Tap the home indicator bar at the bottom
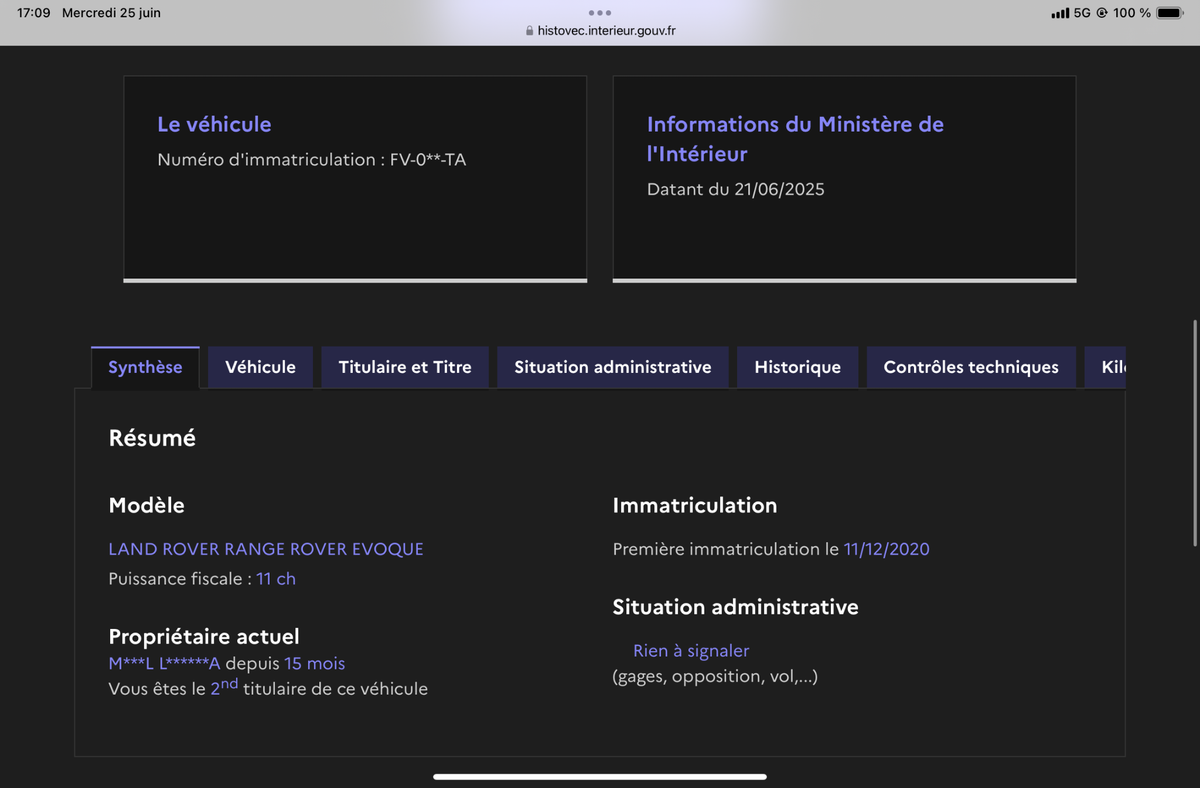This screenshot has height=788, width=1200. pyautogui.click(x=600, y=777)
